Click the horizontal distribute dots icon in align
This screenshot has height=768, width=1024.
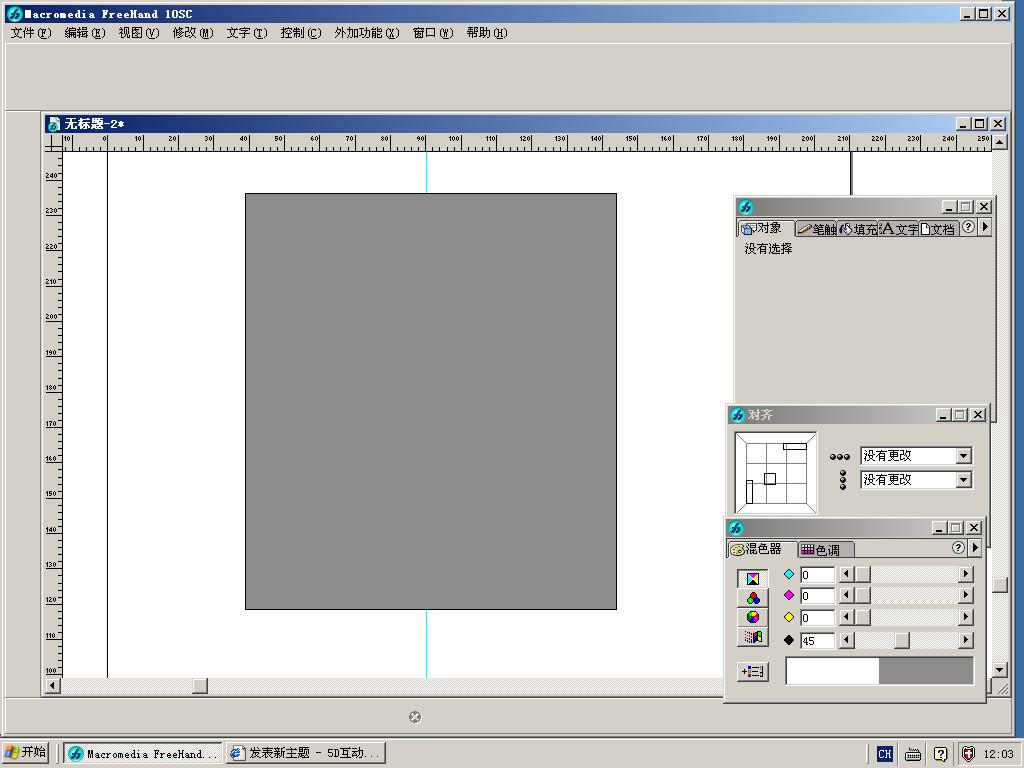[840, 456]
